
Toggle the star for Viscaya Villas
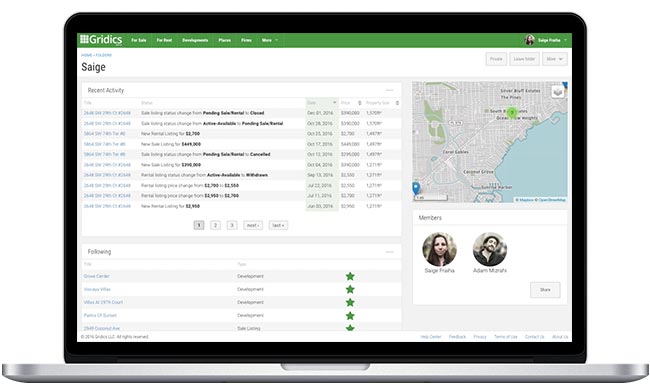[x=350, y=289]
